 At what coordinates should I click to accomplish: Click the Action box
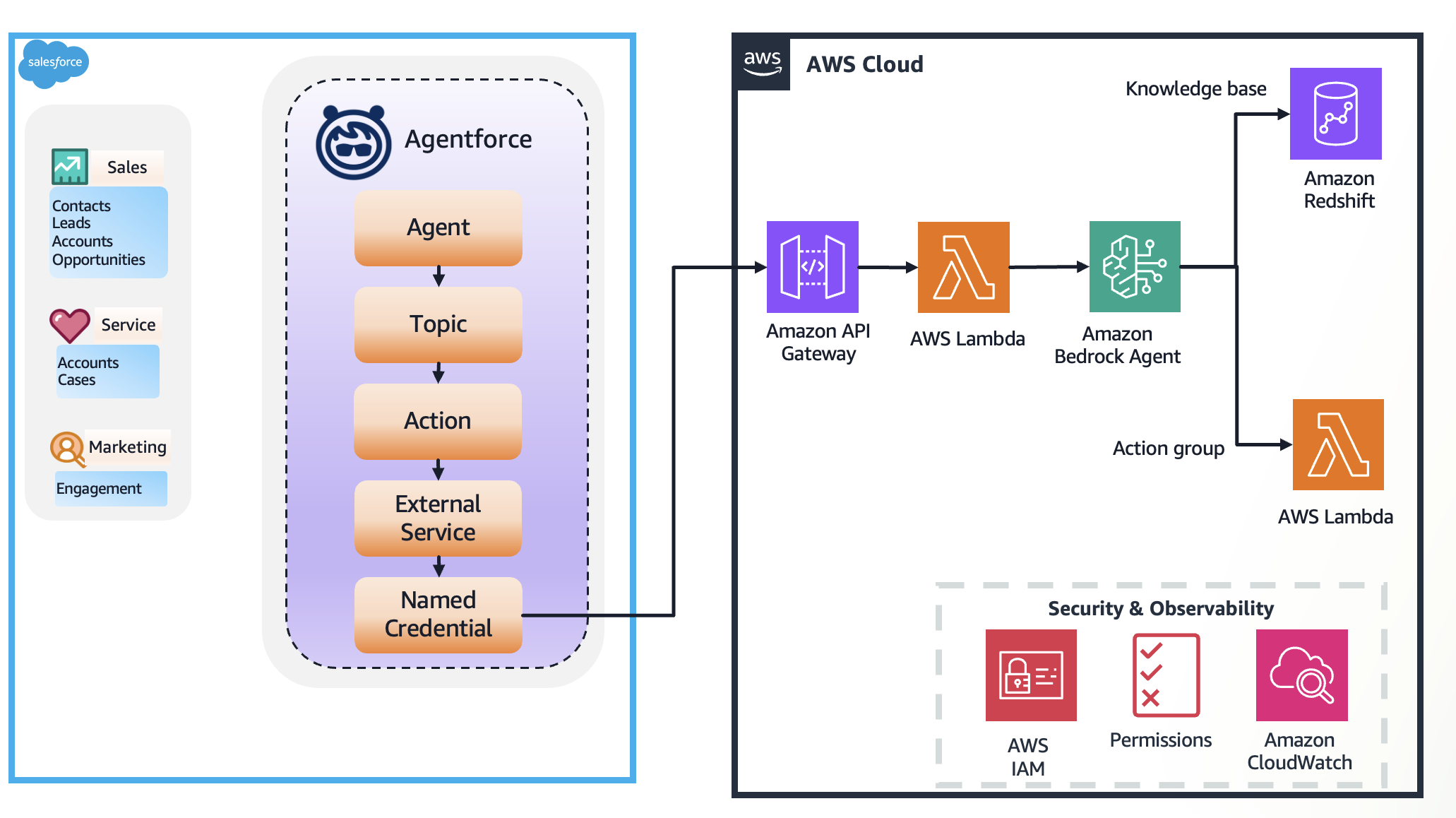click(x=438, y=421)
